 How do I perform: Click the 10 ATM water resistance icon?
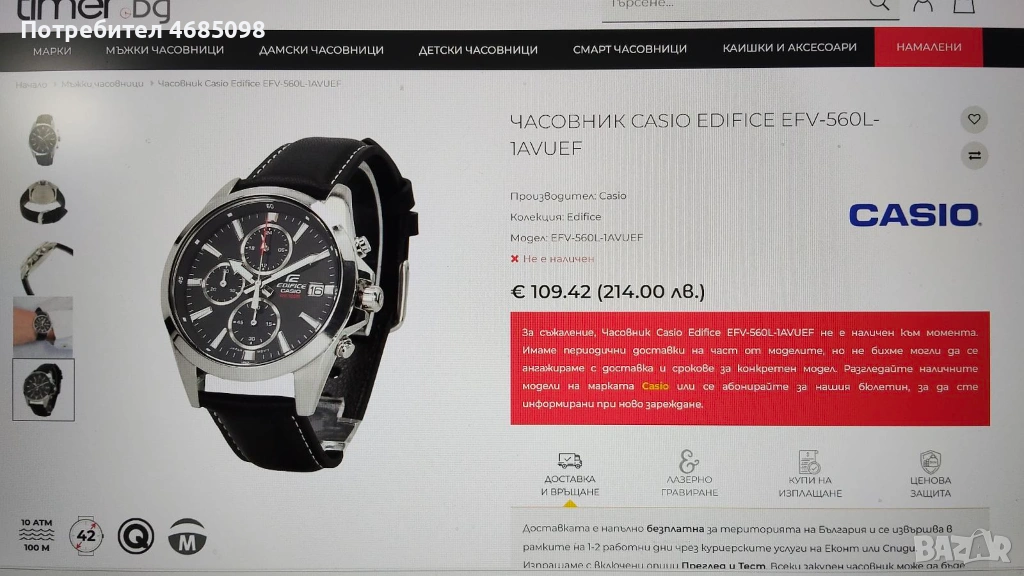point(37,536)
